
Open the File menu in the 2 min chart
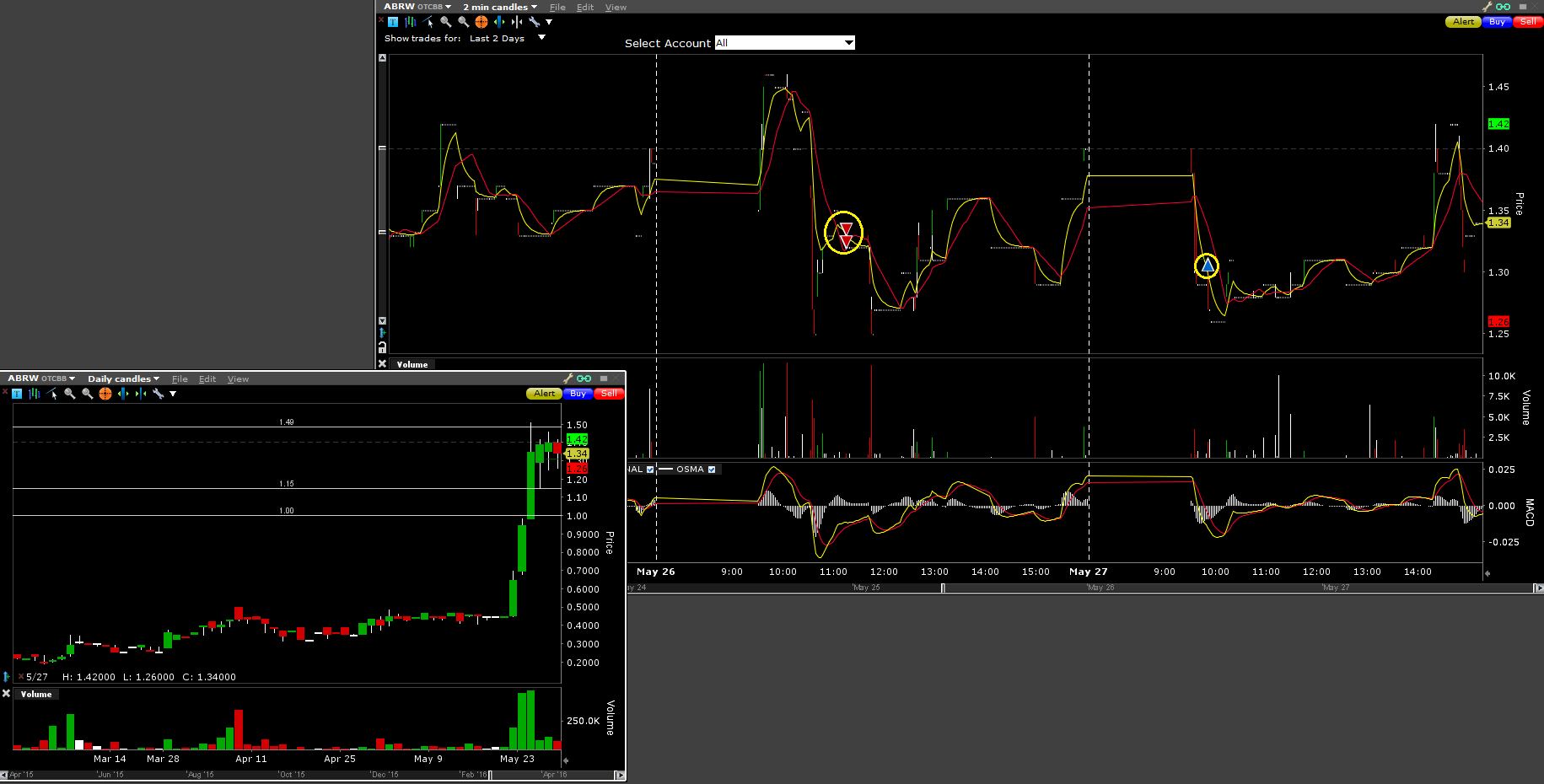coord(557,7)
